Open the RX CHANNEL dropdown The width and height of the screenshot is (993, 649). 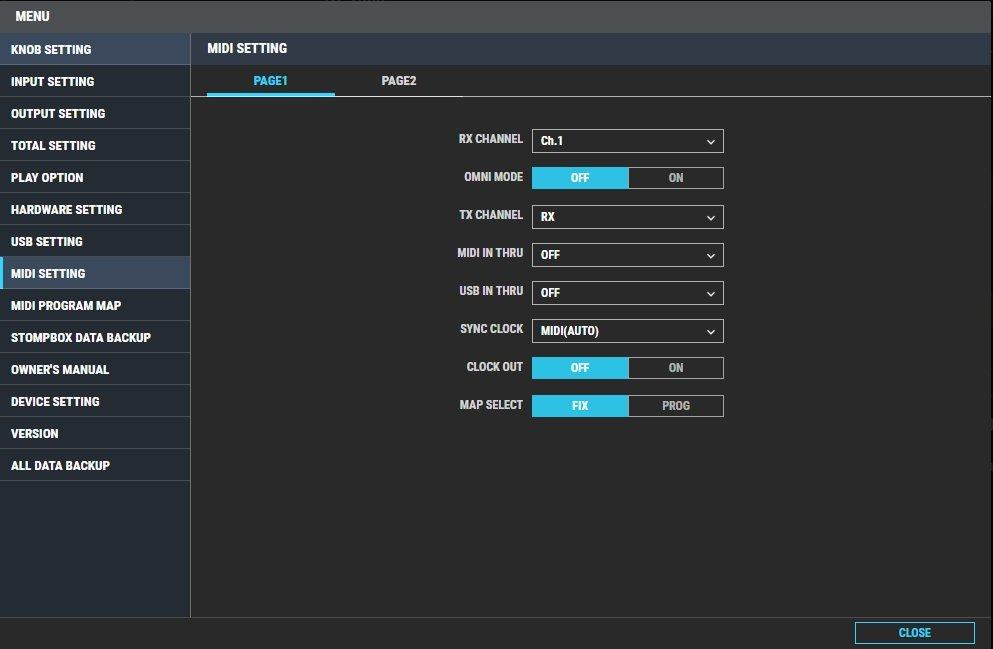coord(627,141)
